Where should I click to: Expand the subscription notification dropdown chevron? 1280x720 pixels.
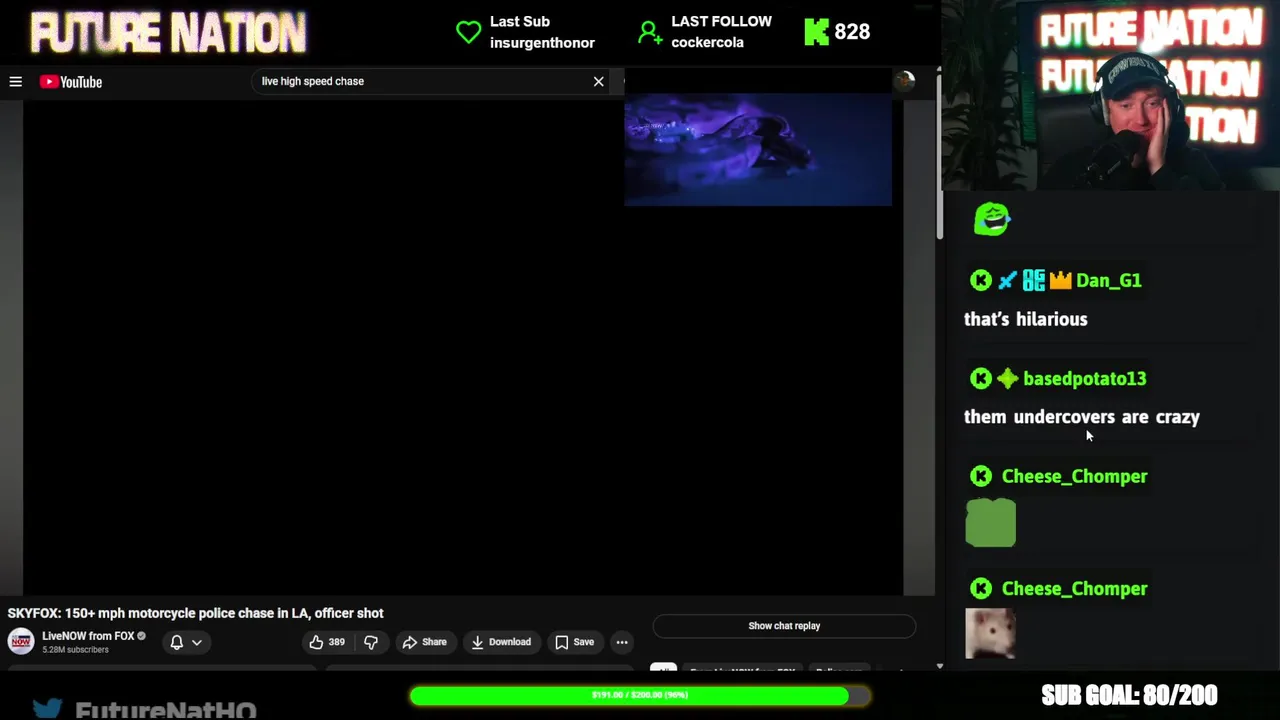point(197,642)
